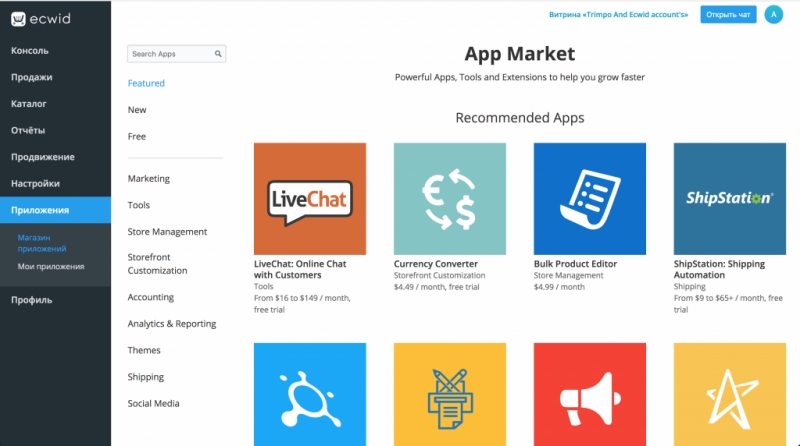Click the search magnifier icon
The height and width of the screenshot is (446, 800).
(x=218, y=54)
